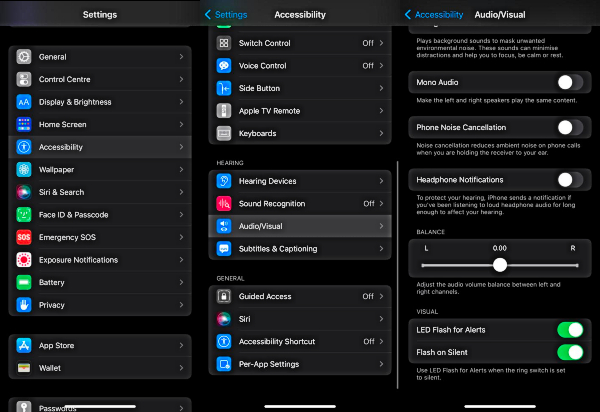Open Siri & Search settings row
Image resolution: width=600 pixels, height=412 pixels.
[x=100, y=192]
